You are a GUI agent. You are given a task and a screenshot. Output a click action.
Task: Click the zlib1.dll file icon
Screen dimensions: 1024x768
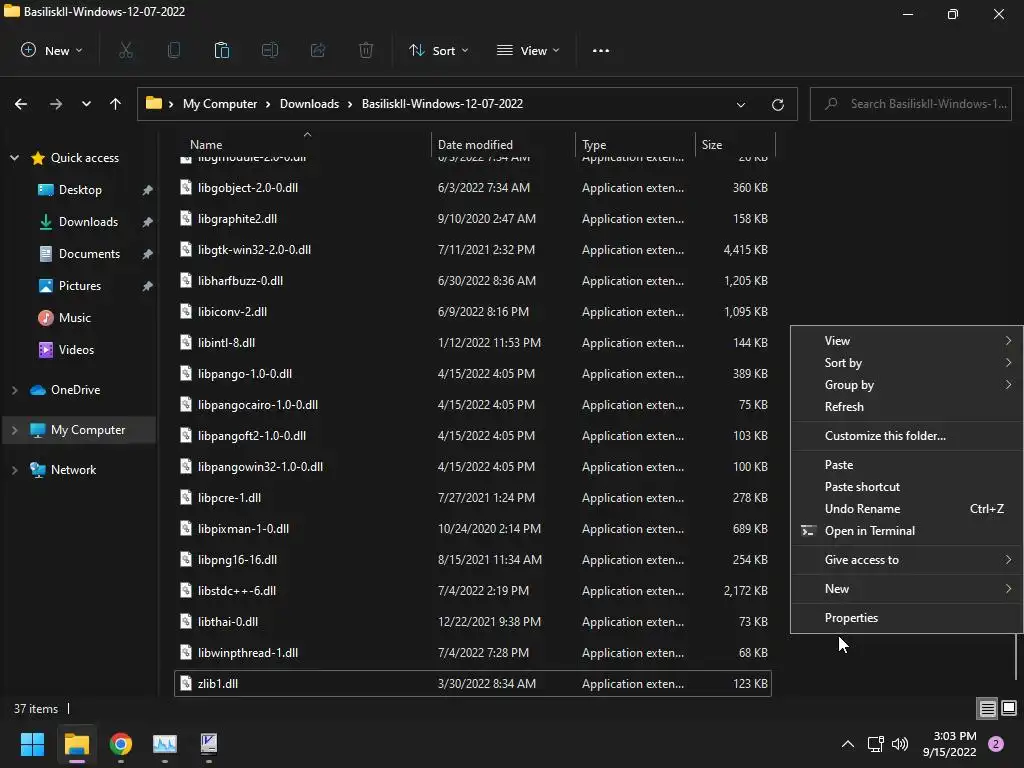tap(186, 683)
